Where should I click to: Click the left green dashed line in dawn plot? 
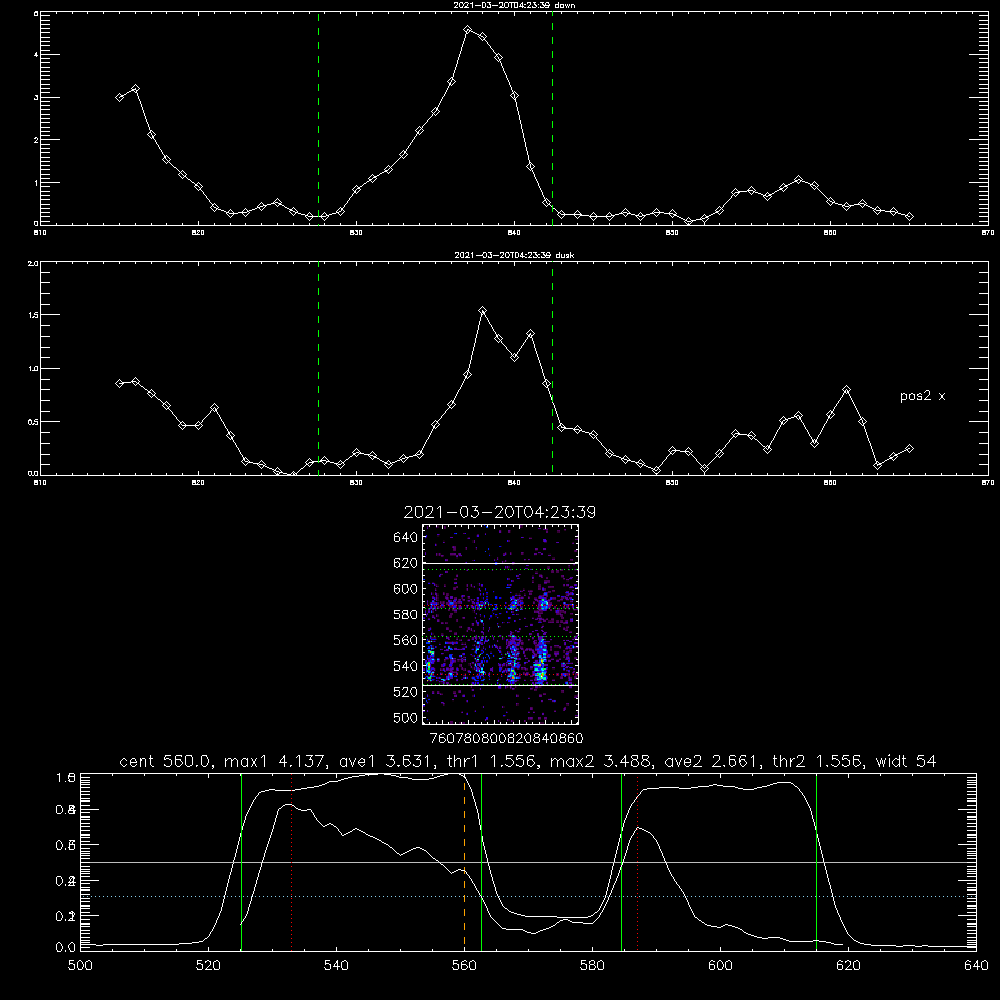pos(318,118)
